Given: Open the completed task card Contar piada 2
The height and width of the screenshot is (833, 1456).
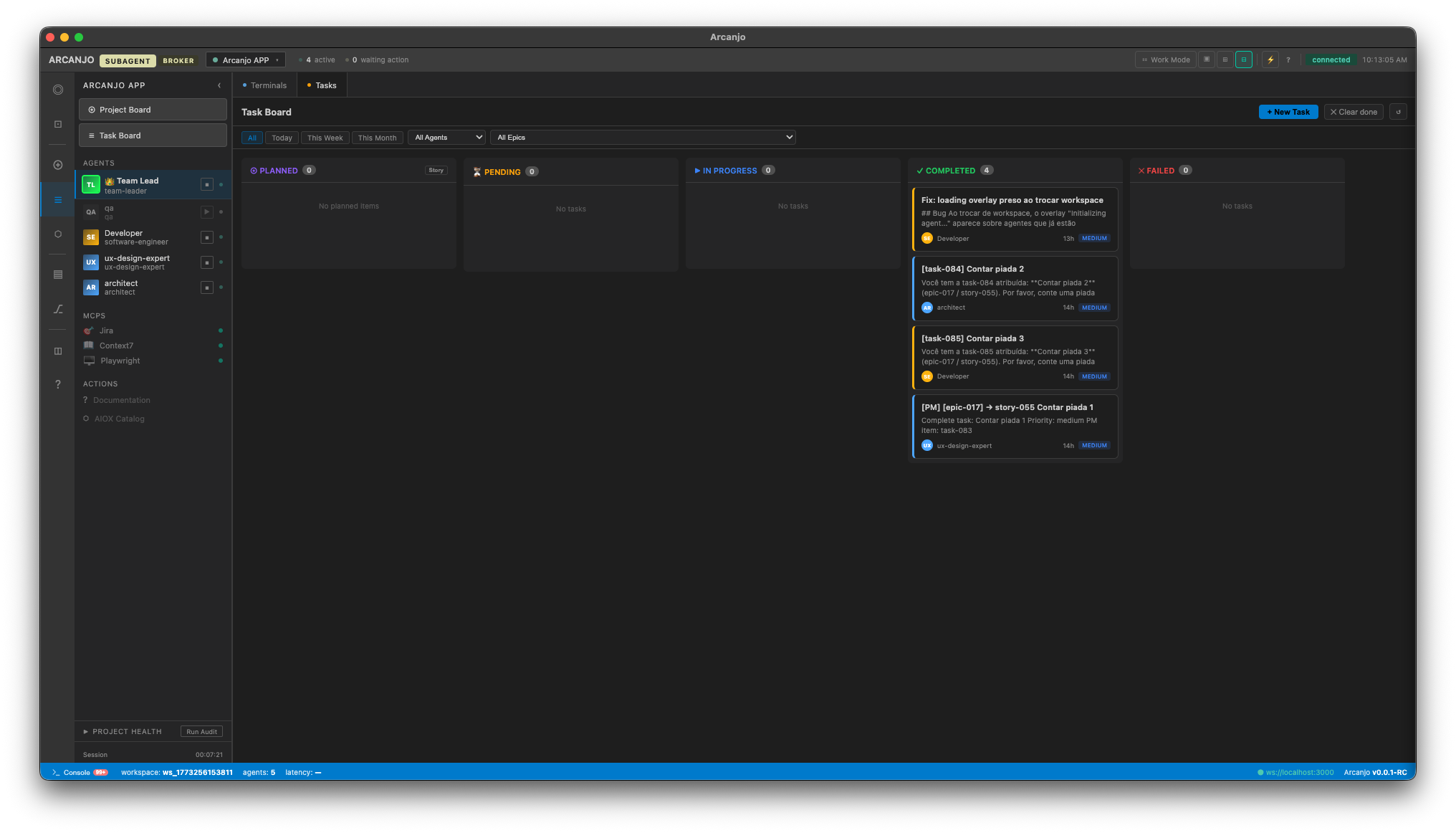Looking at the screenshot, I should pos(1014,287).
